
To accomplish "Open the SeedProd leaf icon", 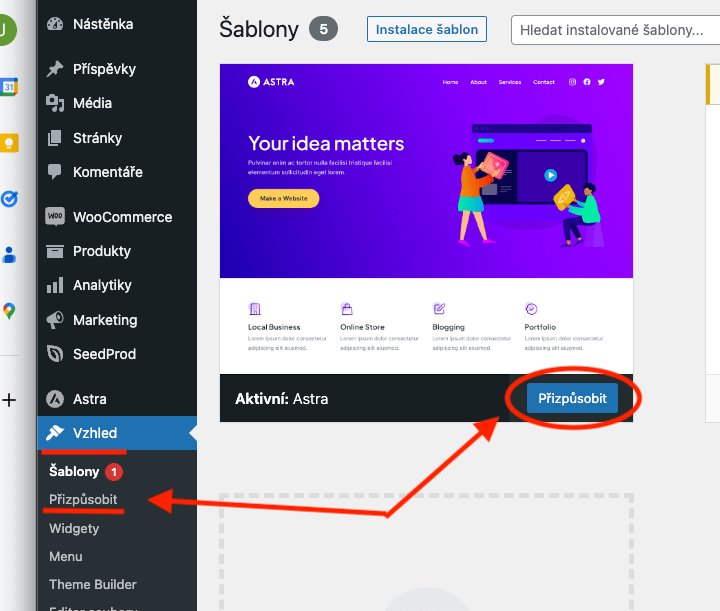I will pos(55,353).
